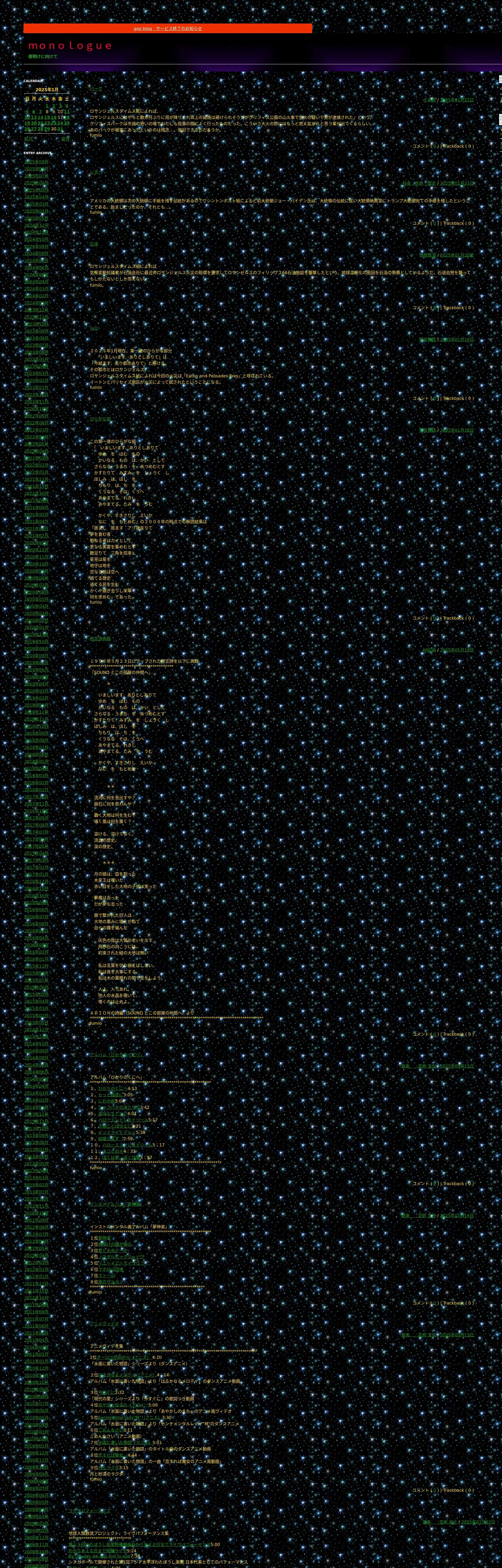Open the レター post title

(x=96, y=172)
